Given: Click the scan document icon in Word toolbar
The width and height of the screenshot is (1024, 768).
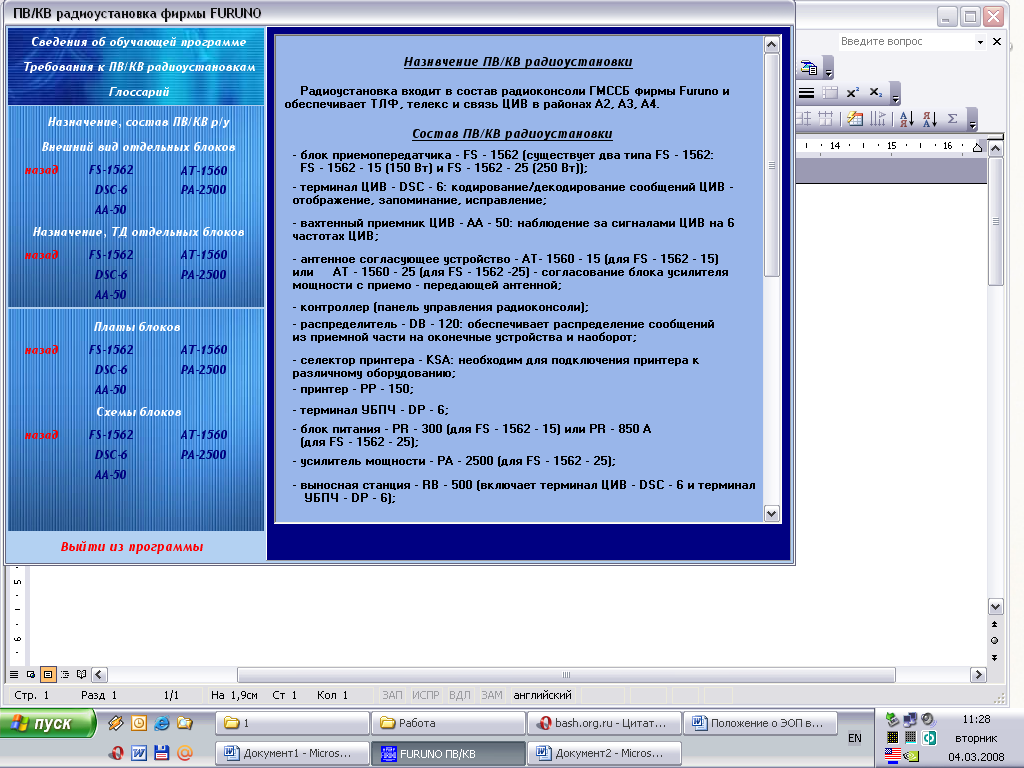Looking at the screenshot, I should 808,67.
